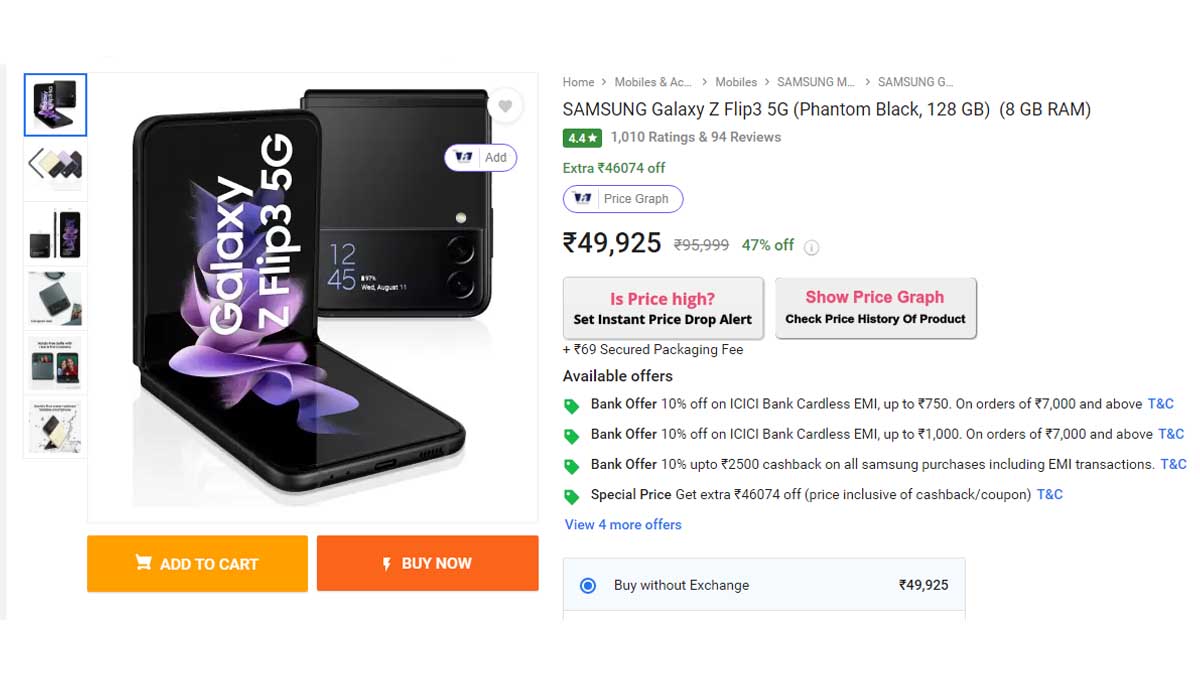Open Show Price Graph
The width and height of the screenshot is (1200, 675).
coord(875,307)
